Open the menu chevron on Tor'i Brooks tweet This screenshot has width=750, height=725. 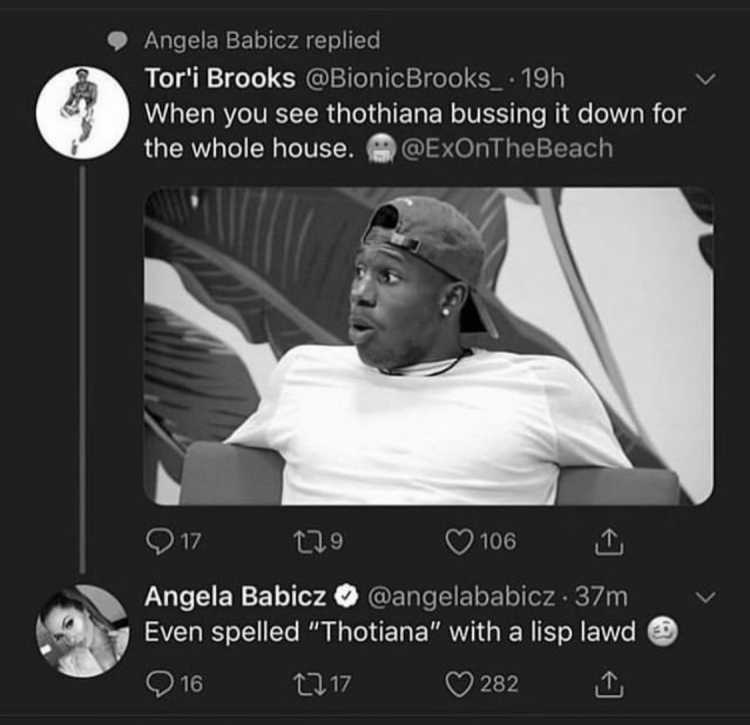706,78
